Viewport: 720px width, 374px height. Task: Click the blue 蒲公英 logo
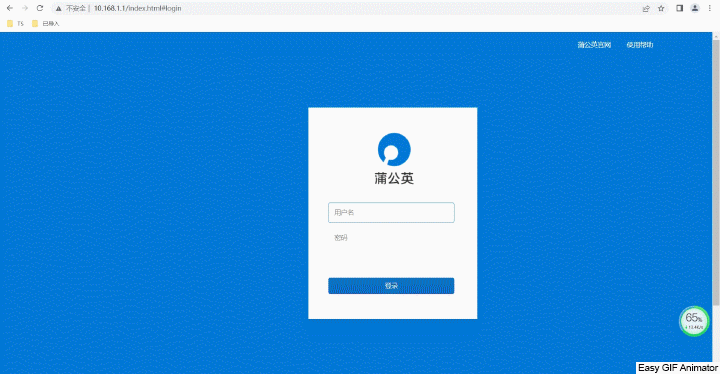click(394, 149)
